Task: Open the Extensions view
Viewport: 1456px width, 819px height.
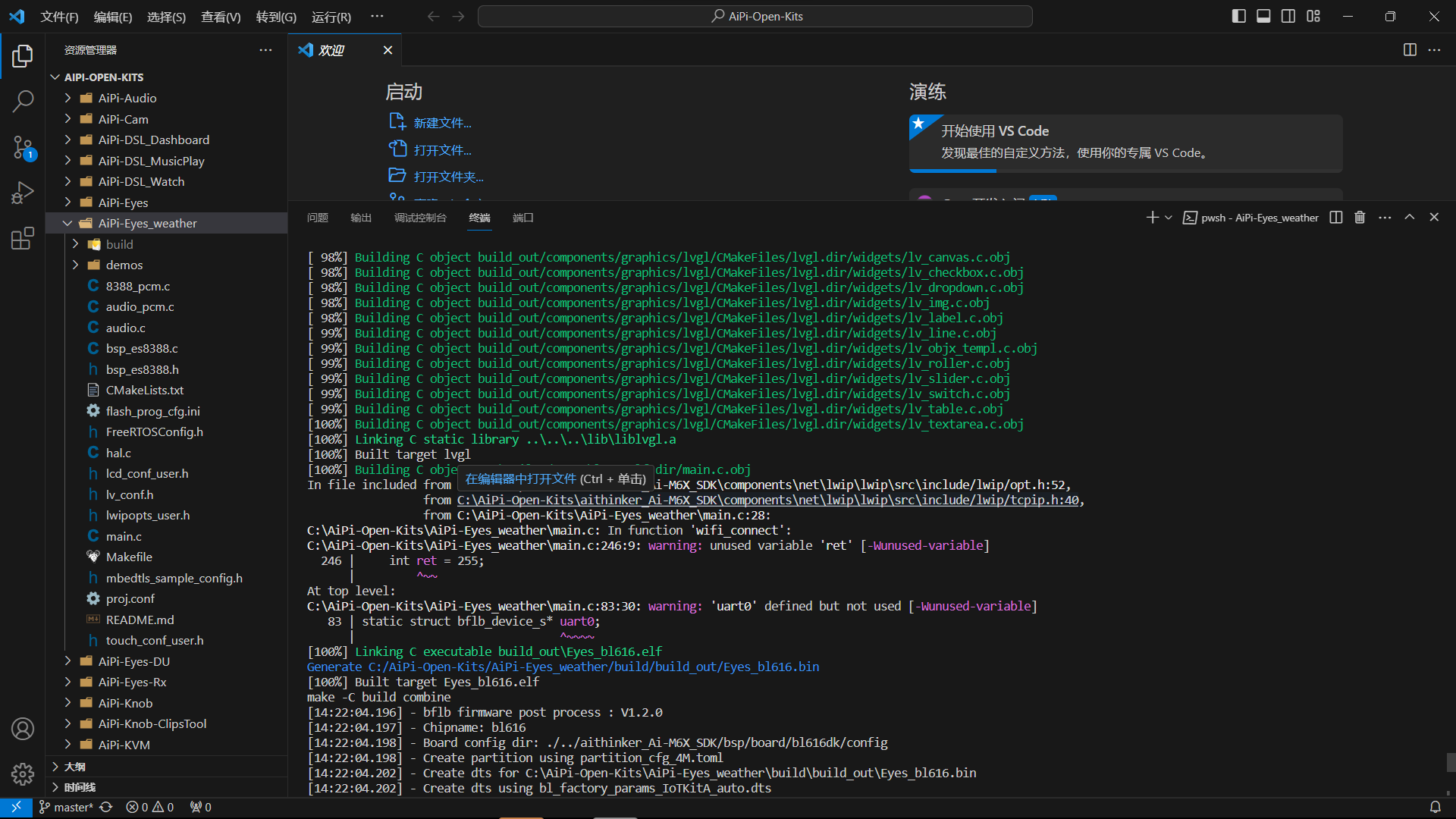Action: (23, 238)
